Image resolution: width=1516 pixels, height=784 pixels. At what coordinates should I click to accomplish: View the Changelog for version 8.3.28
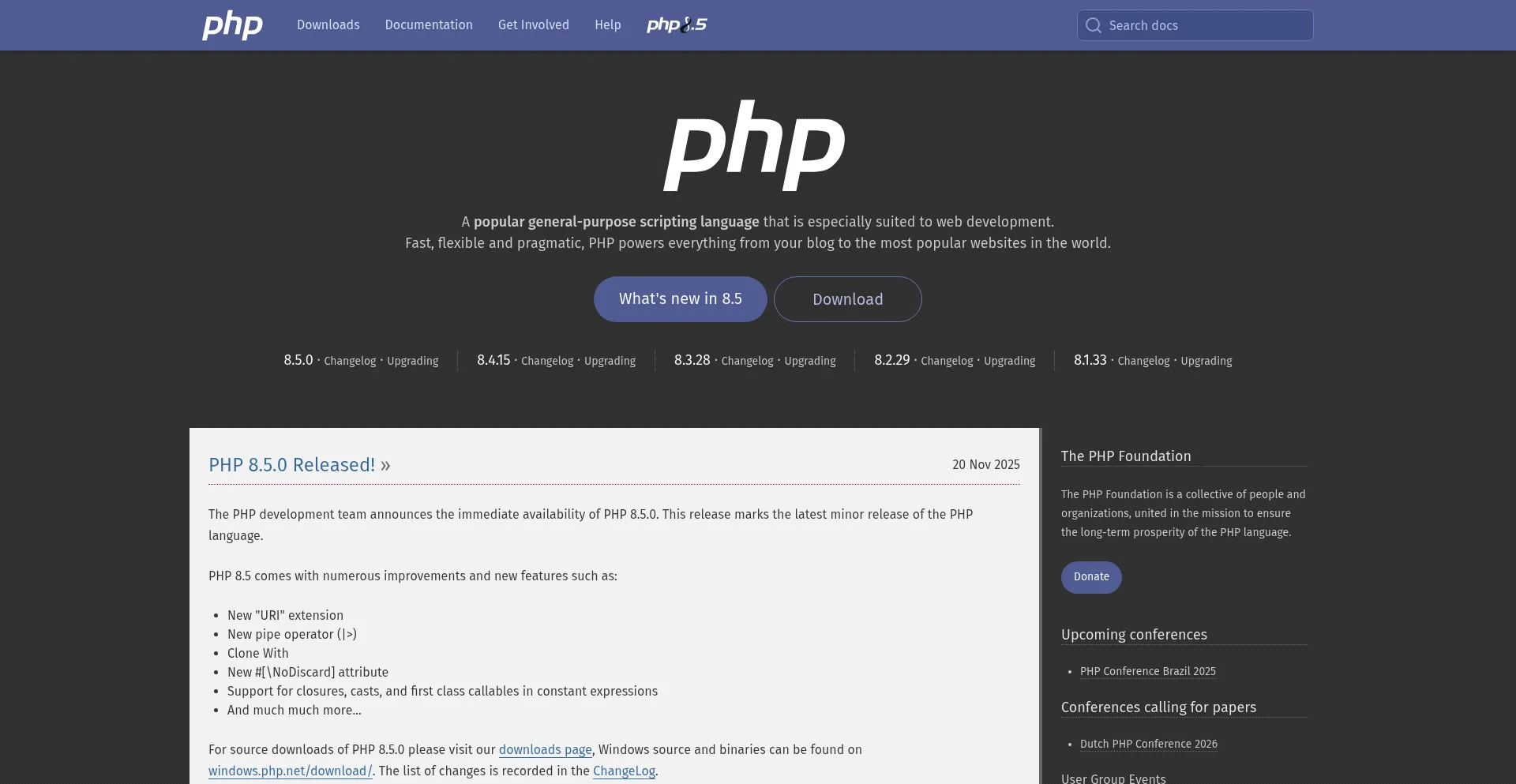coord(747,361)
